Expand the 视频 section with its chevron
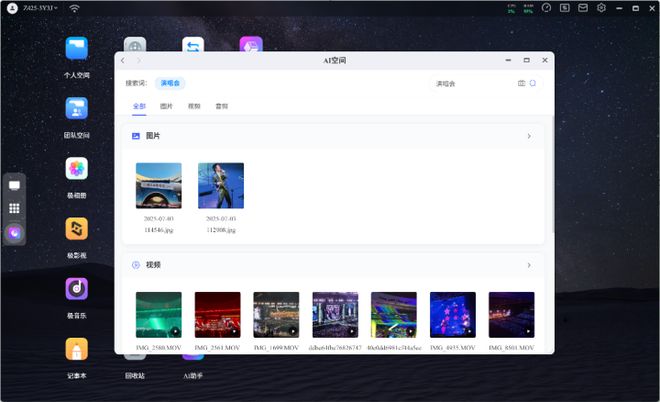Image resolution: width=660 pixels, height=402 pixels. point(529,265)
